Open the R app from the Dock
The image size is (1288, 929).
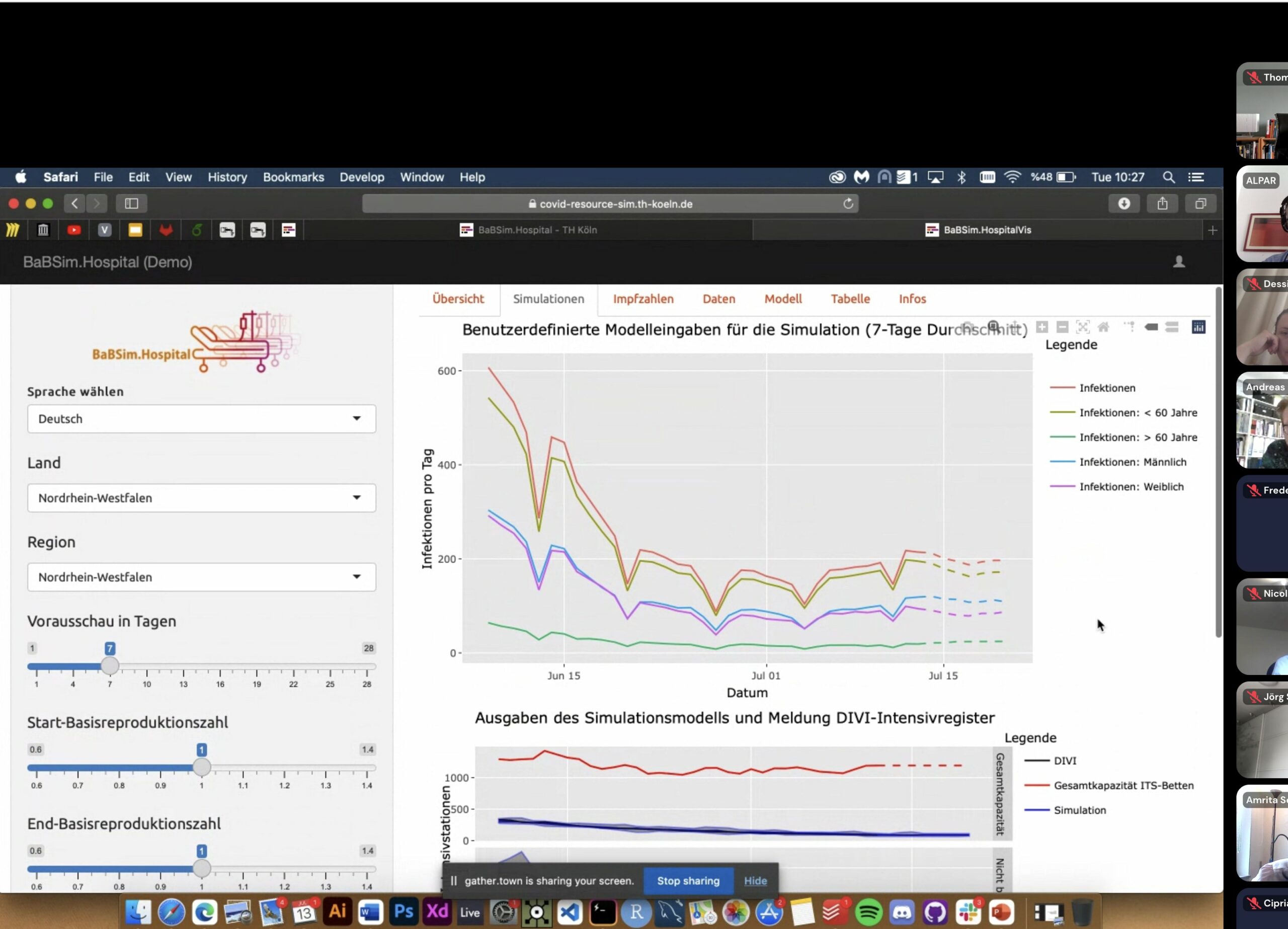[x=636, y=912]
